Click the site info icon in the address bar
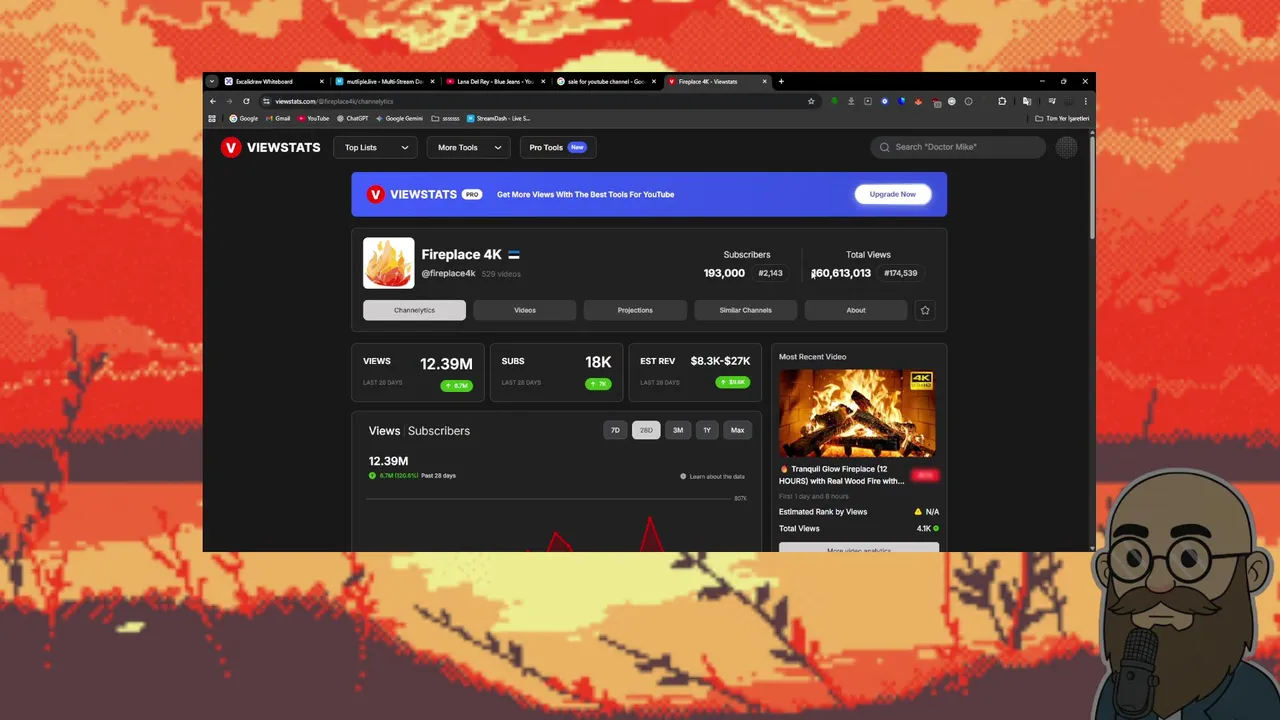The image size is (1280, 720). pos(266,101)
